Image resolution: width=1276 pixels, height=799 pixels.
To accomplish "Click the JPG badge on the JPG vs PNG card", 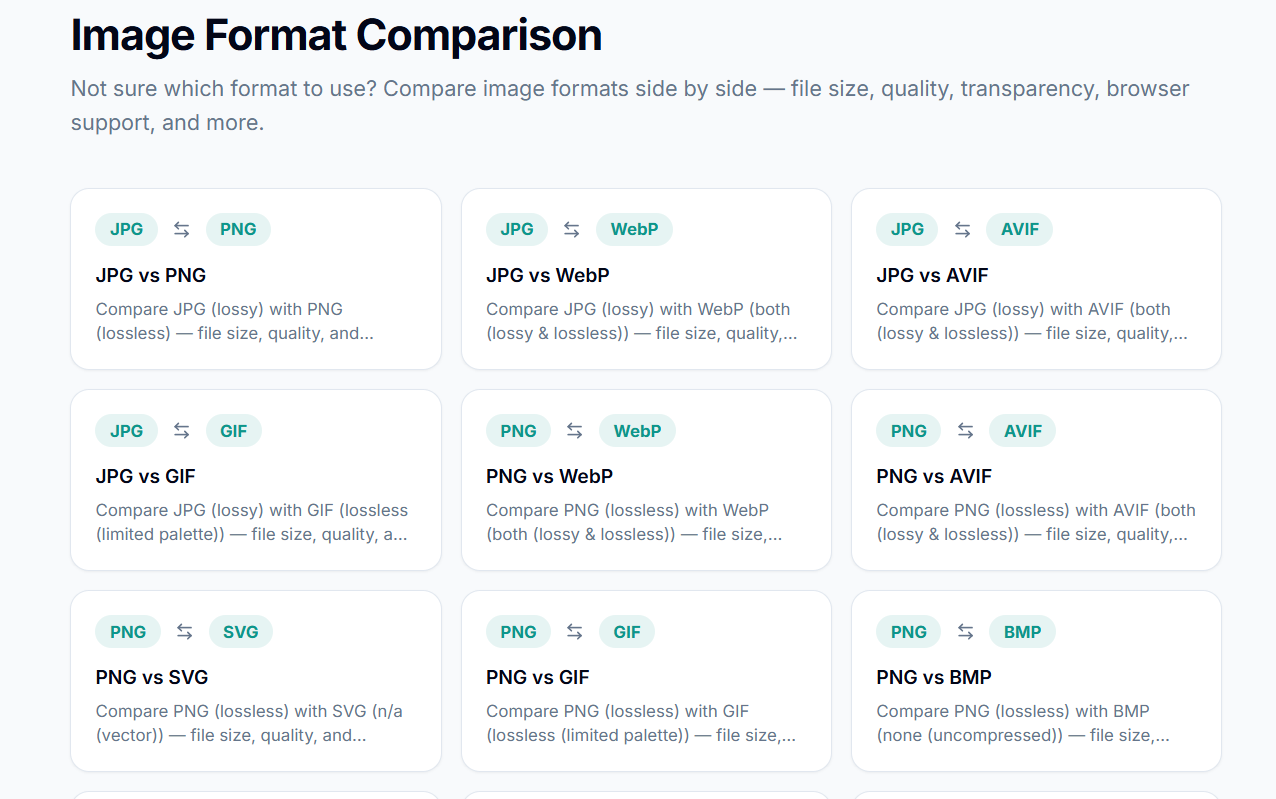I will [126, 229].
